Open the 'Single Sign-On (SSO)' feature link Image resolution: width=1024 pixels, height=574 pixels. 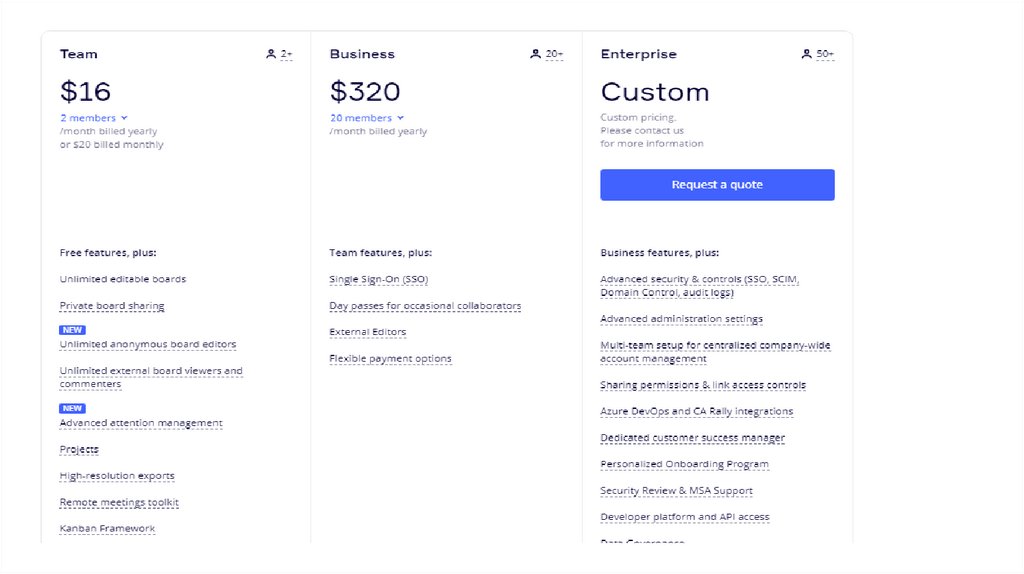pos(378,279)
